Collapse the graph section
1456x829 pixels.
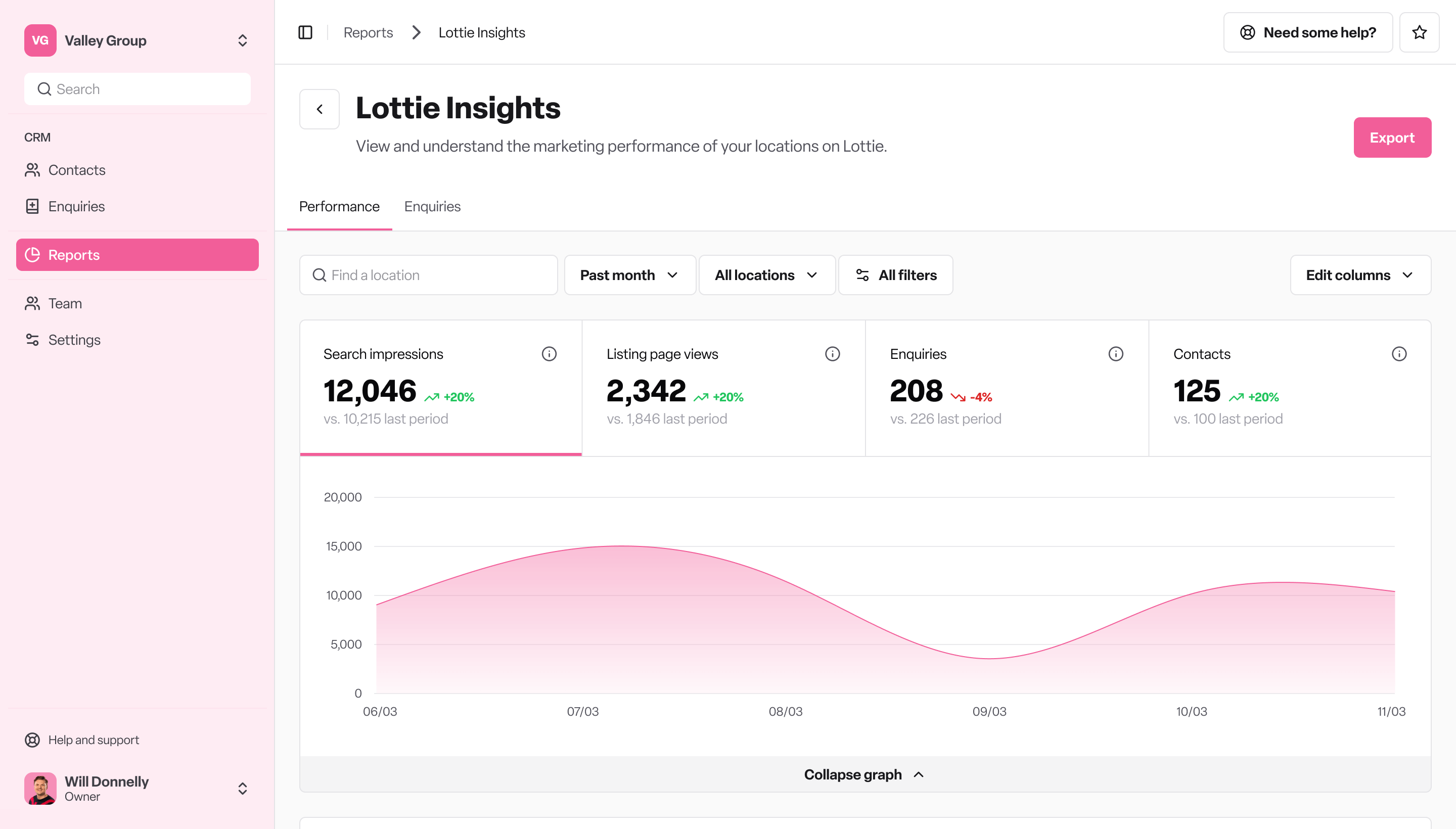865,774
